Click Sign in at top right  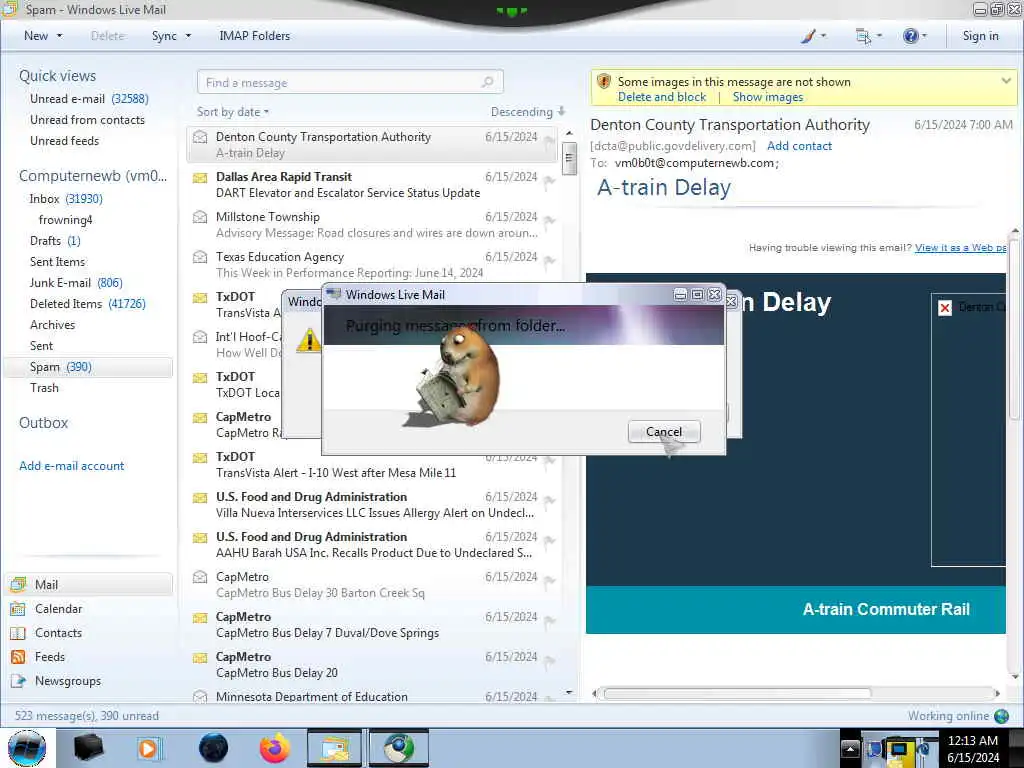click(980, 36)
